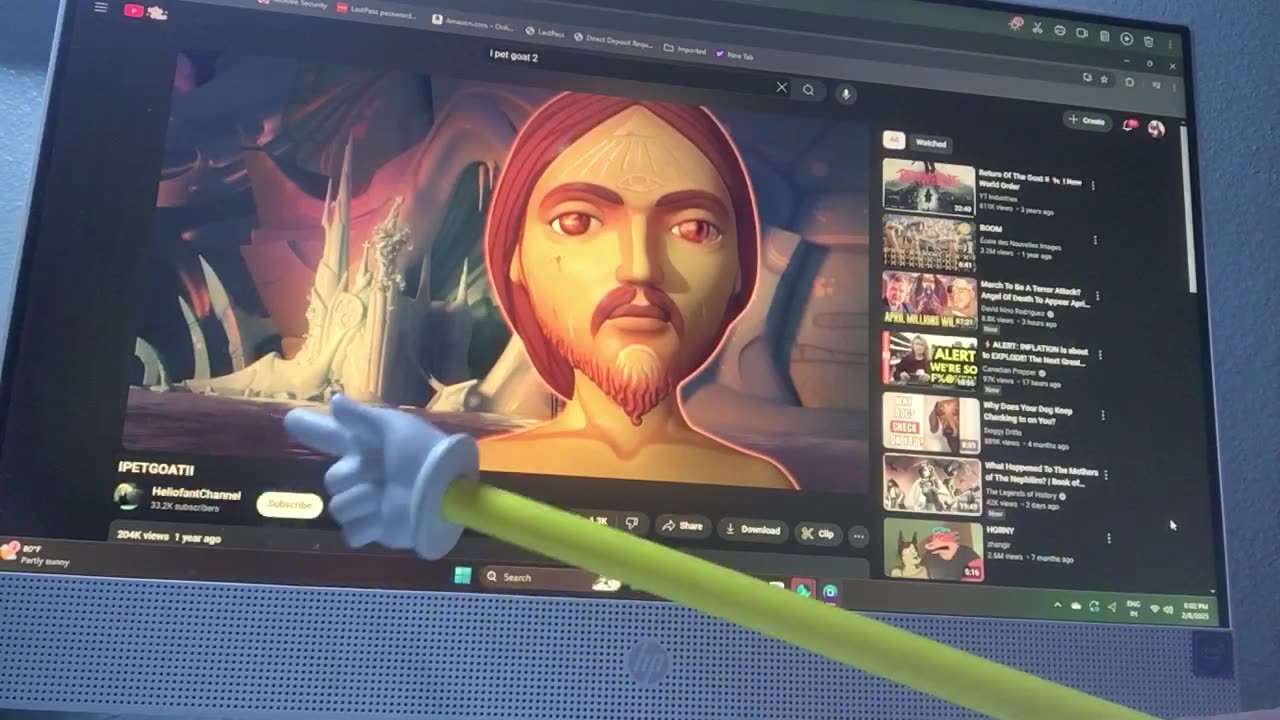The image size is (1280, 720).
Task: Open options for 'March To Be A Terror Attack?'
Action: [x=1098, y=296]
